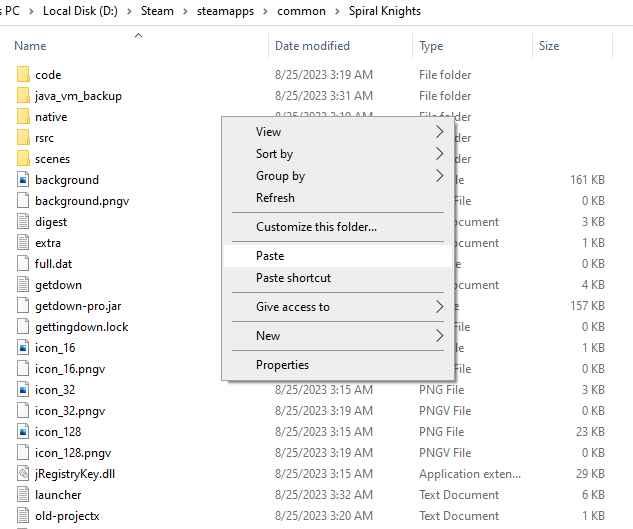
Task: Select the java_vm_backup folder icon
Action: pyautogui.click(x=24, y=96)
